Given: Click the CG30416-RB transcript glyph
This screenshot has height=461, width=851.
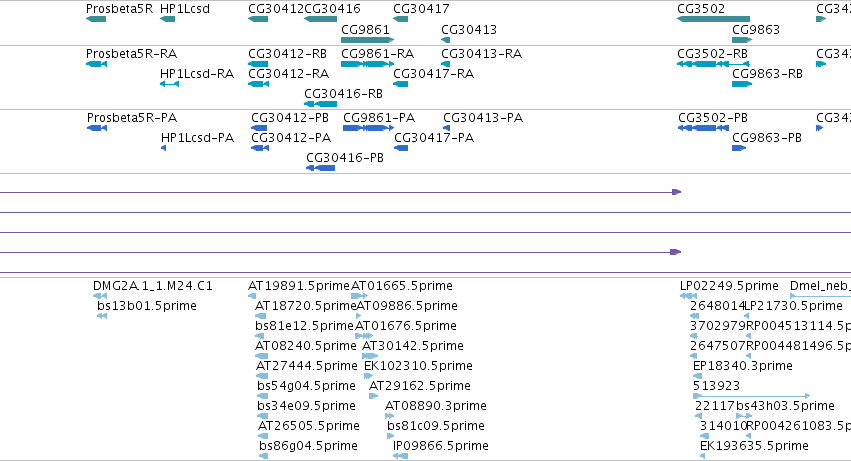Looking at the screenshot, I should pyautogui.click(x=321, y=104).
